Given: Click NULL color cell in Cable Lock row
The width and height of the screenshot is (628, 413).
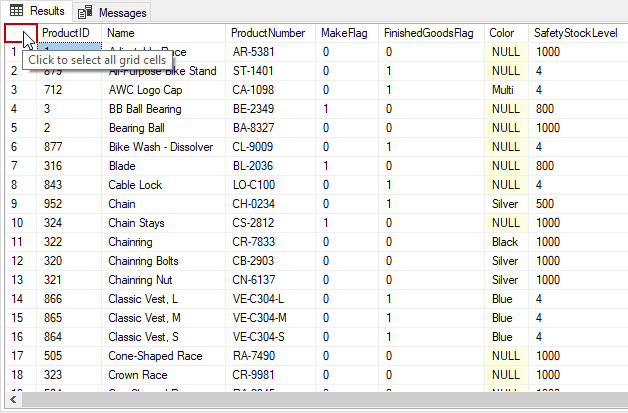Looking at the screenshot, I should [x=507, y=185].
